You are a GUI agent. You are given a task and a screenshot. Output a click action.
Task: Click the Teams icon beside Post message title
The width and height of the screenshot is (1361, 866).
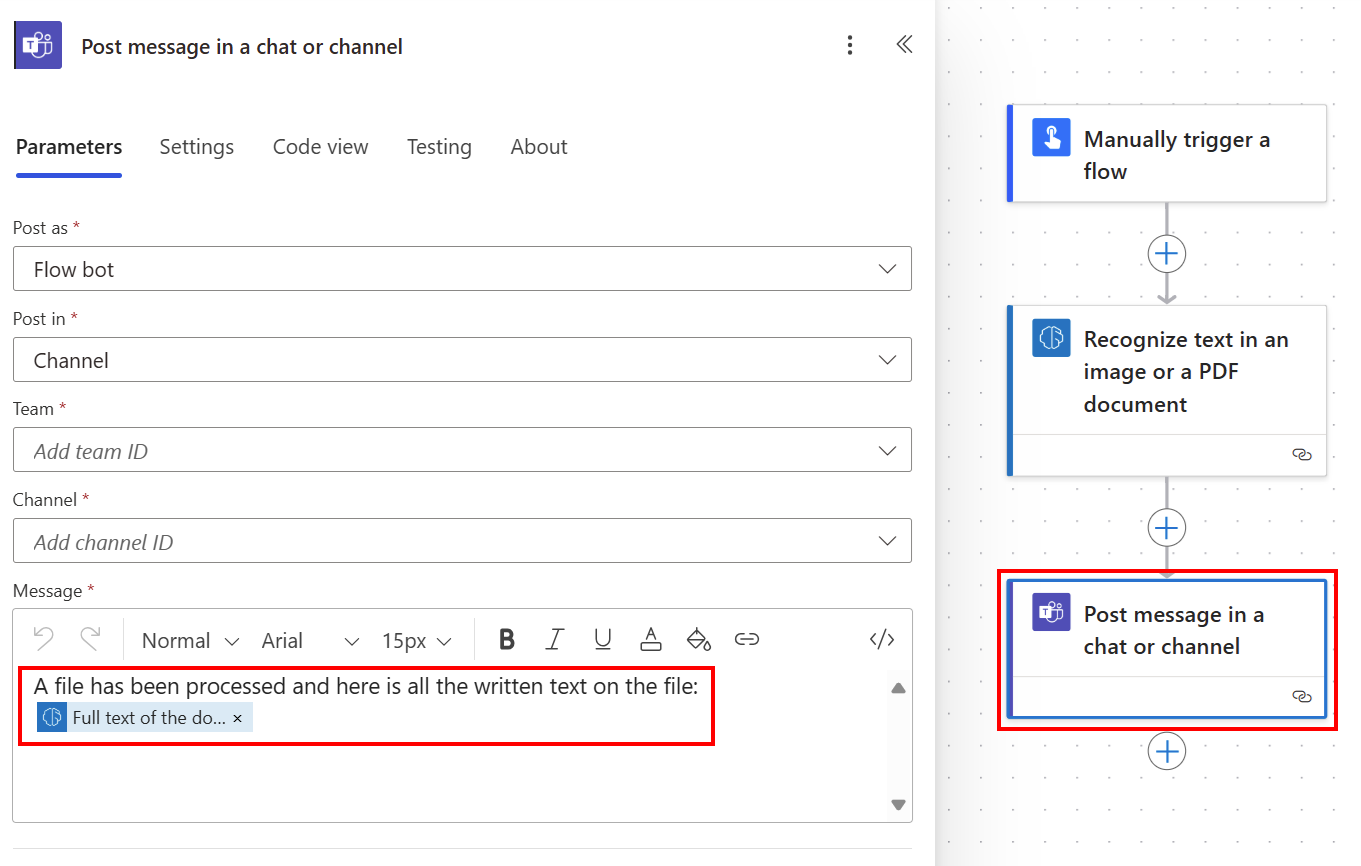[x=37, y=44]
